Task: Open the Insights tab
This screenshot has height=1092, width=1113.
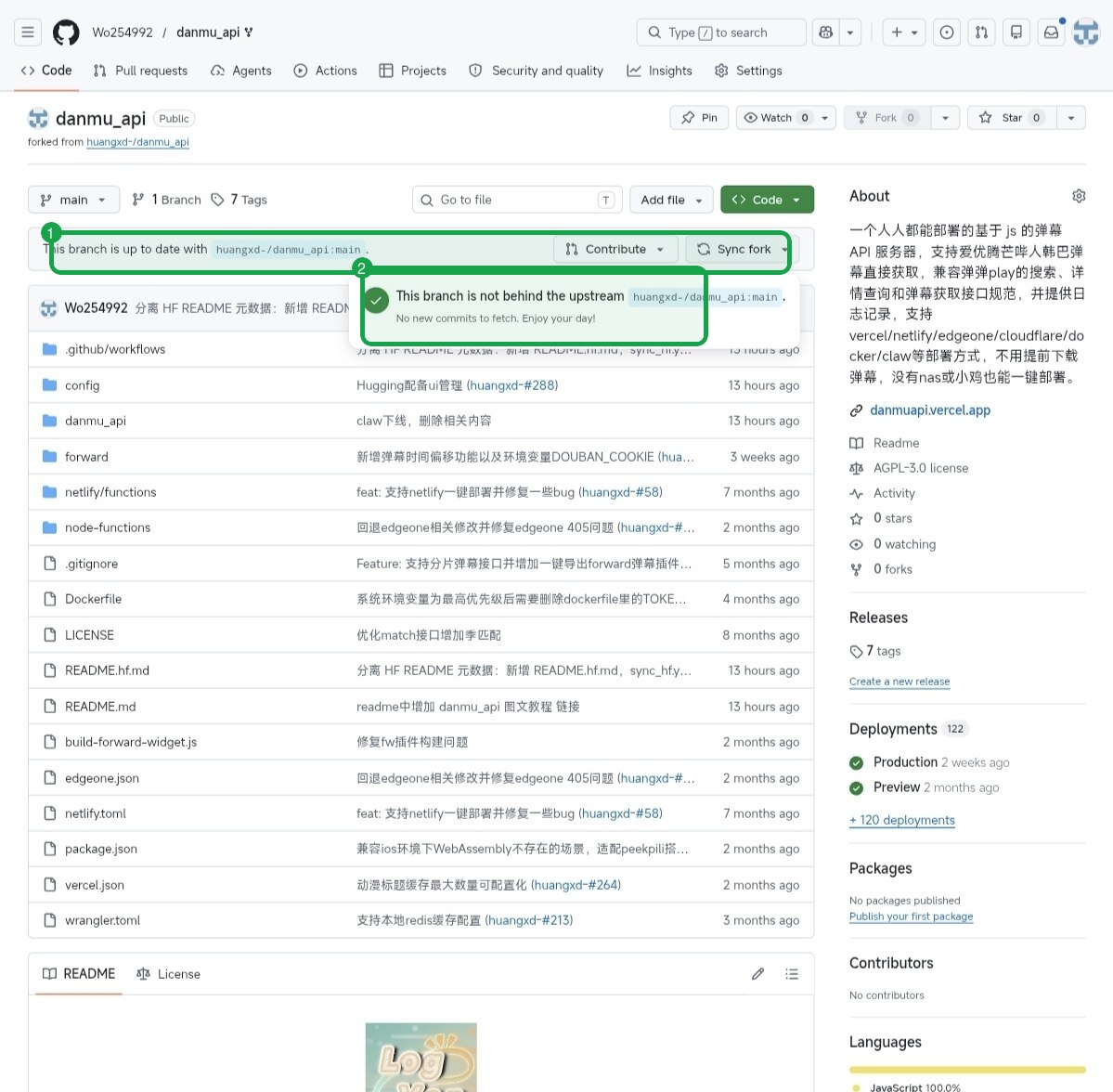Action: pos(659,71)
